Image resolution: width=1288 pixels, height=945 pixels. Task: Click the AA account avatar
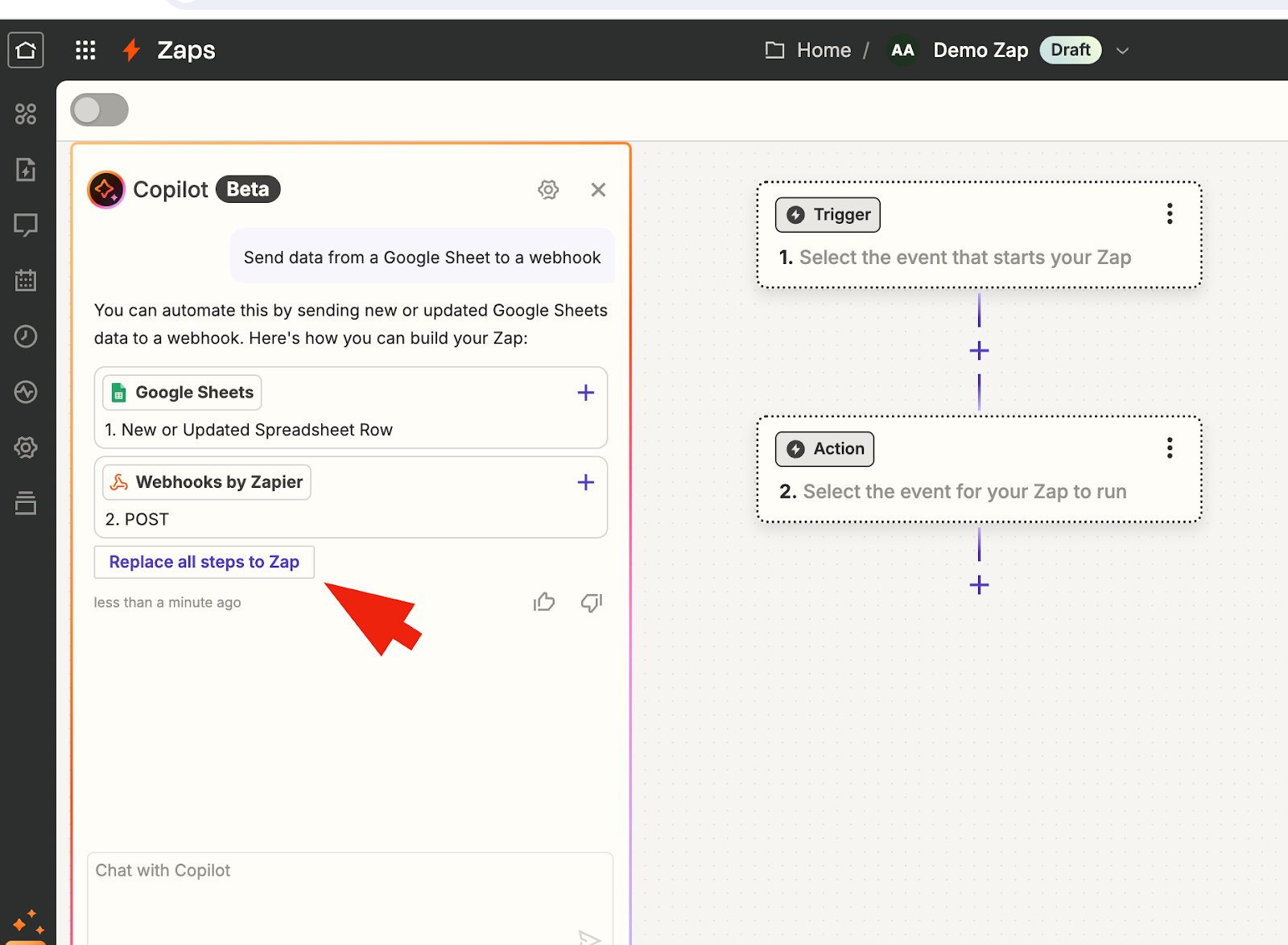903,50
